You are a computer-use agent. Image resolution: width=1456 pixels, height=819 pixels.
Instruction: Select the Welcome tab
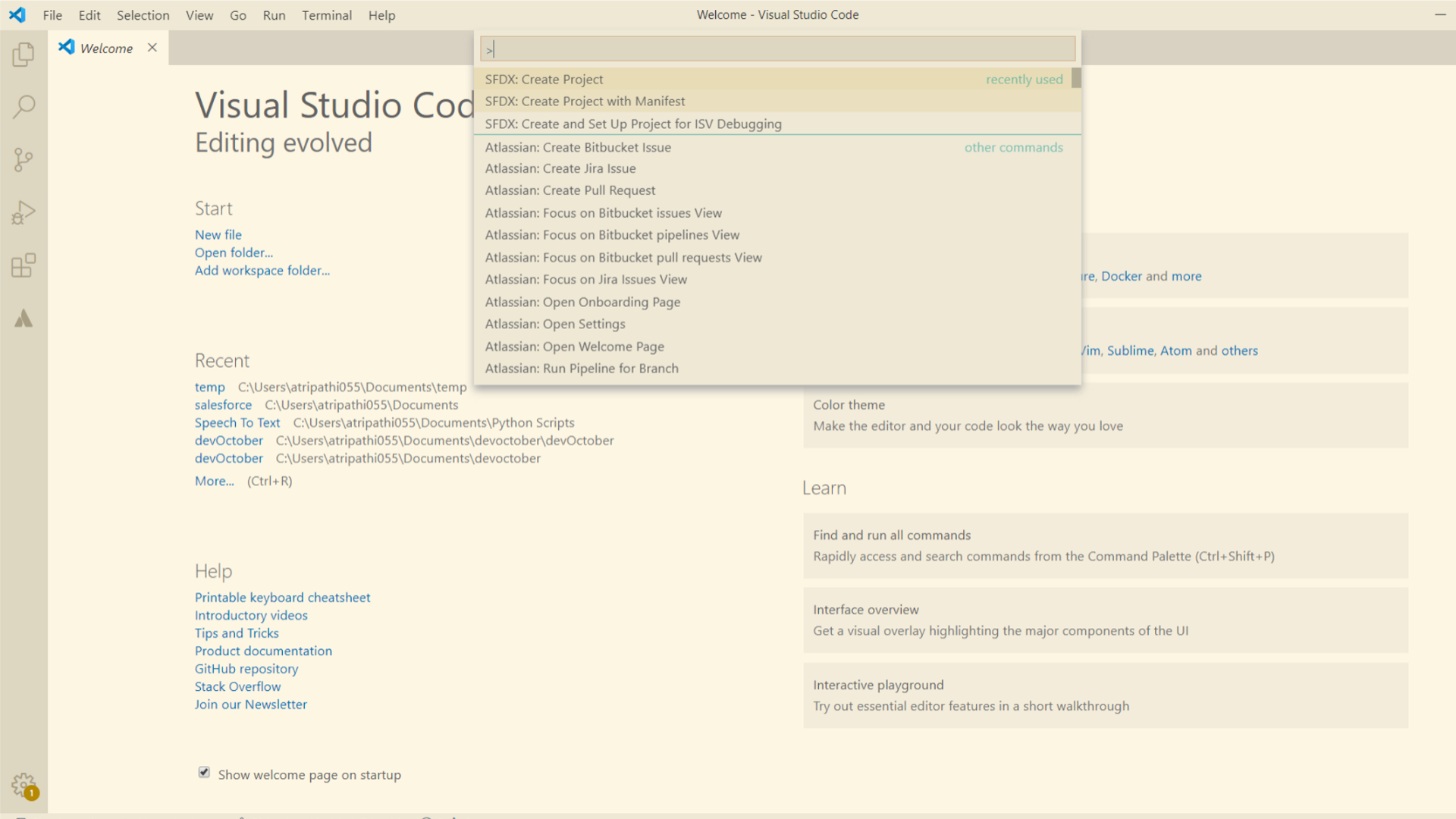click(108, 48)
